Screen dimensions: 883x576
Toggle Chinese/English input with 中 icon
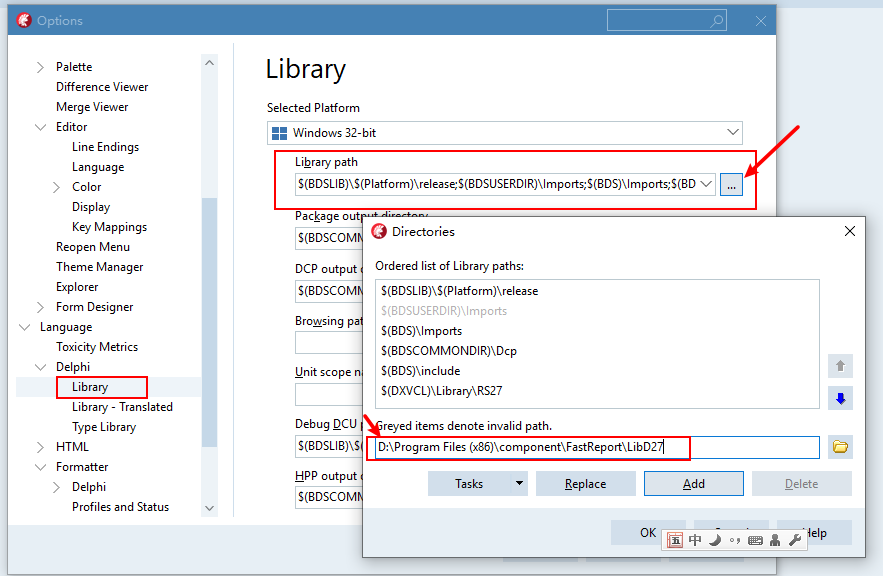pos(695,540)
